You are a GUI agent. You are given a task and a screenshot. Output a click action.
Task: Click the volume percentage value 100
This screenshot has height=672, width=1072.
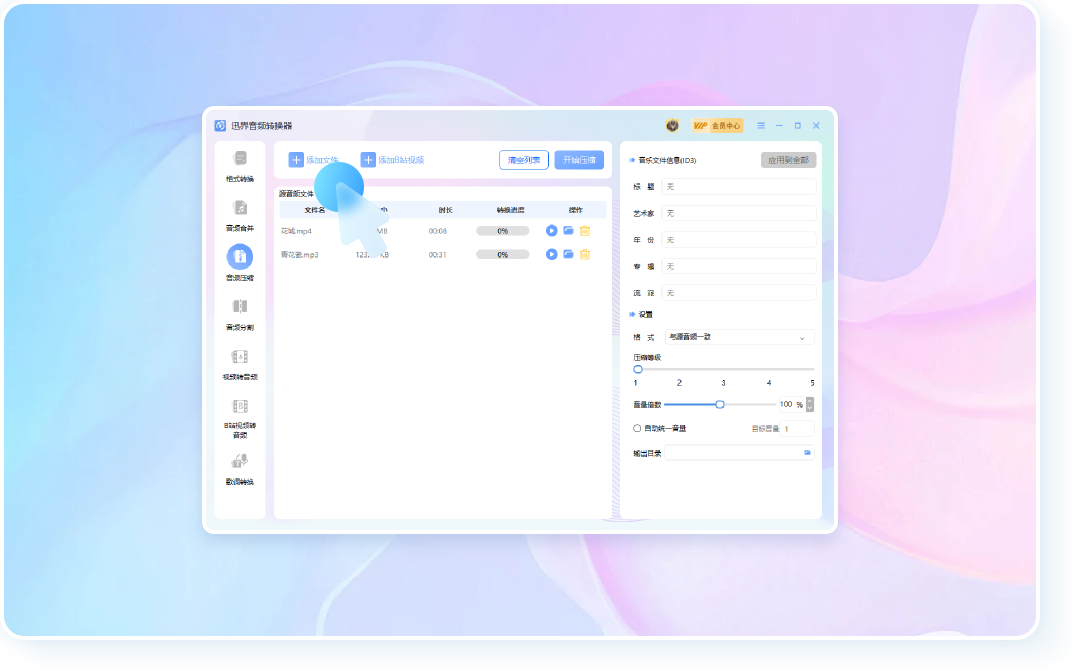tap(786, 405)
